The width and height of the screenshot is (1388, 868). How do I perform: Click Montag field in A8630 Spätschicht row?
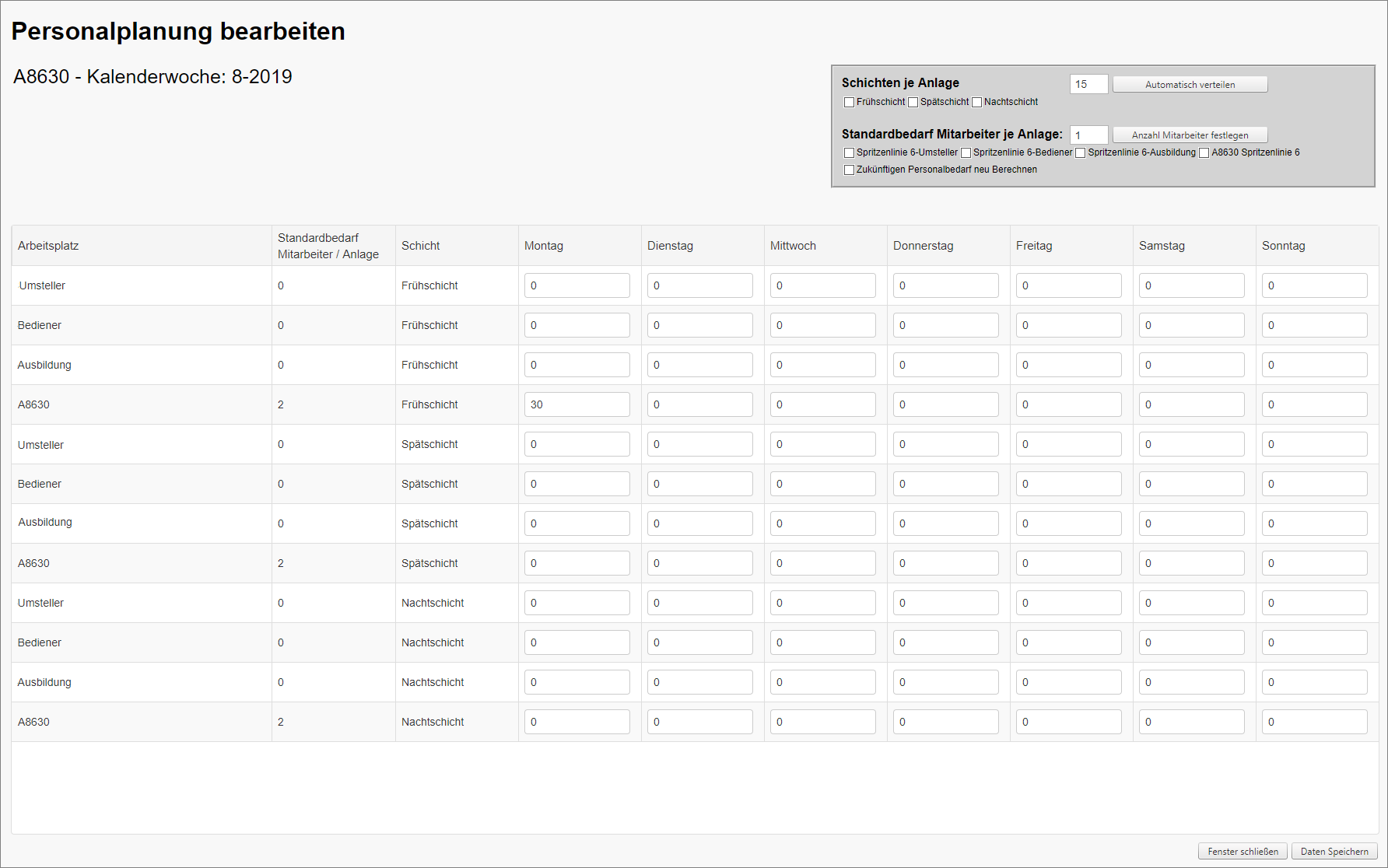577,563
